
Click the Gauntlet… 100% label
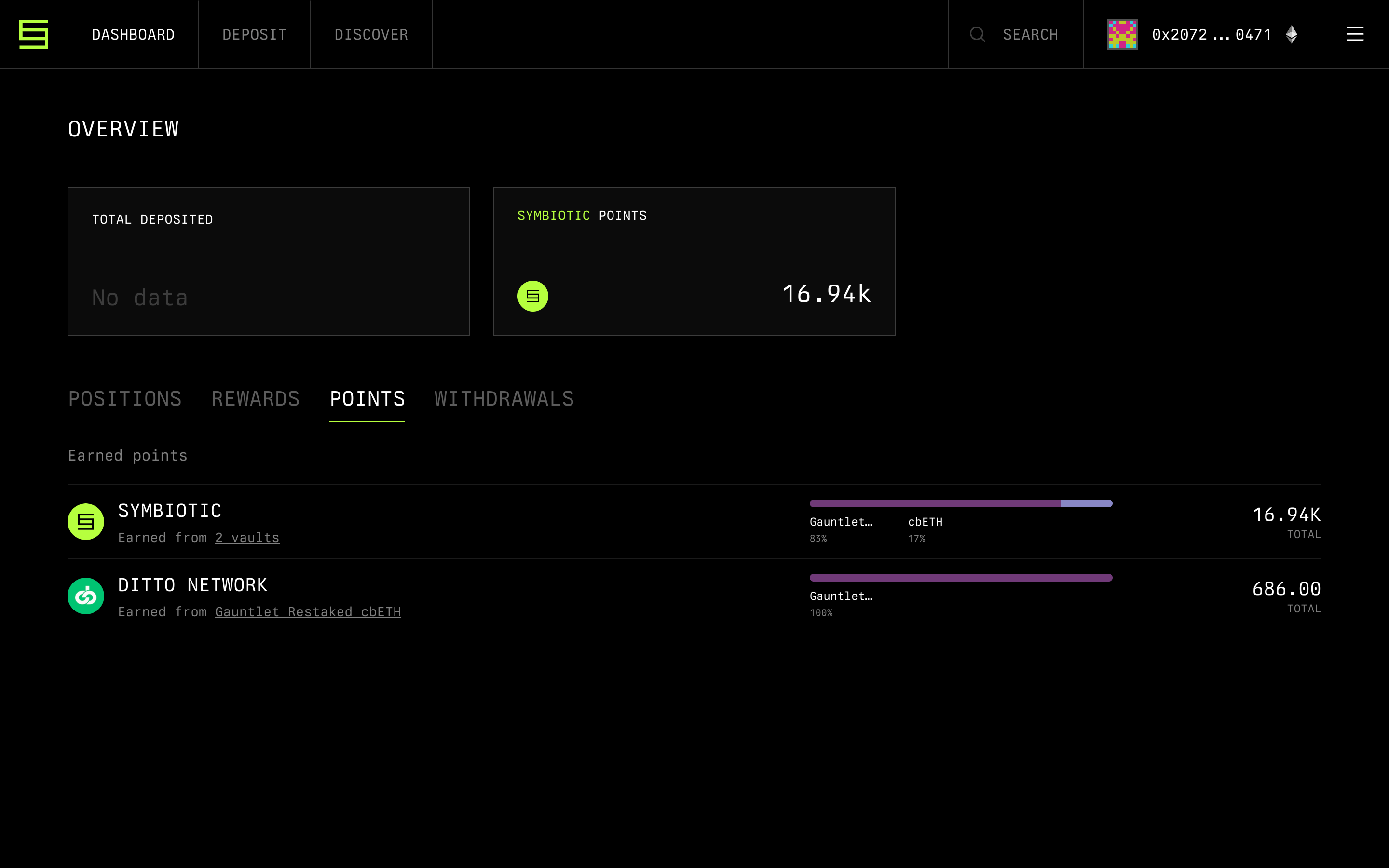point(841,603)
